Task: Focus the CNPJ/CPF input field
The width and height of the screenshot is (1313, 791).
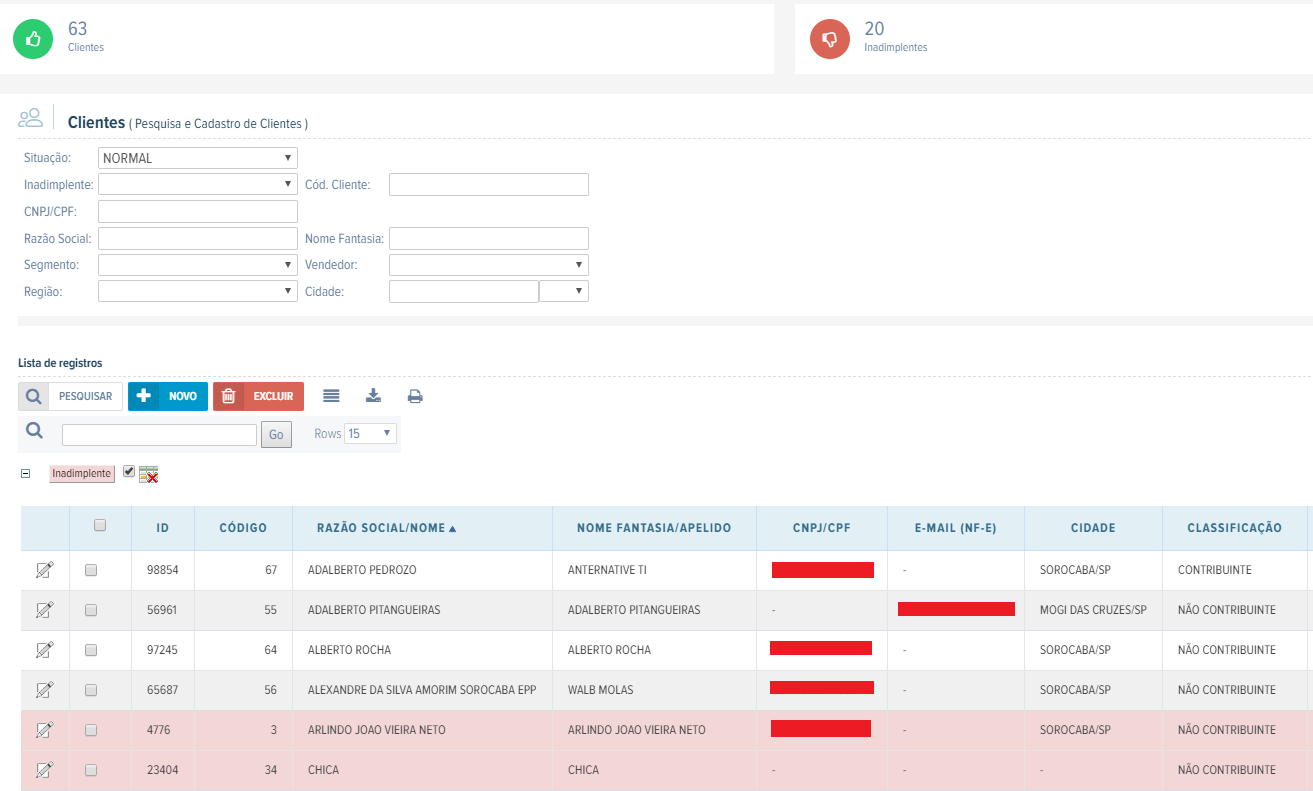Action: tap(198, 211)
